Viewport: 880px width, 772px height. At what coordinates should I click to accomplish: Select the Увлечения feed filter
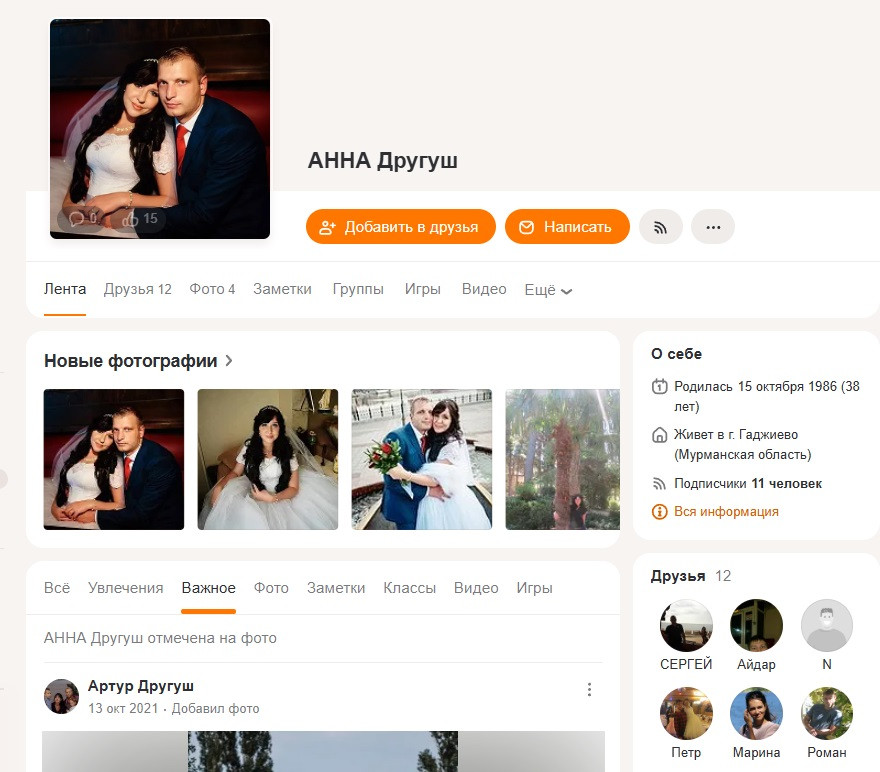pos(126,588)
